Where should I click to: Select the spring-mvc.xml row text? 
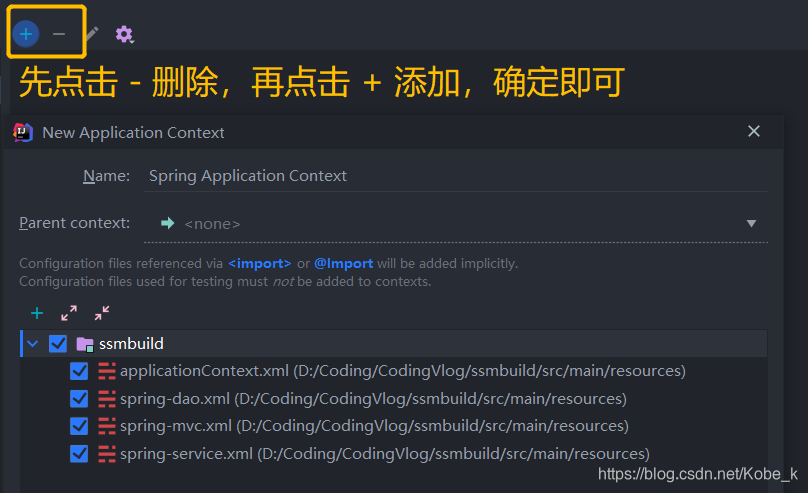point(375,426)
